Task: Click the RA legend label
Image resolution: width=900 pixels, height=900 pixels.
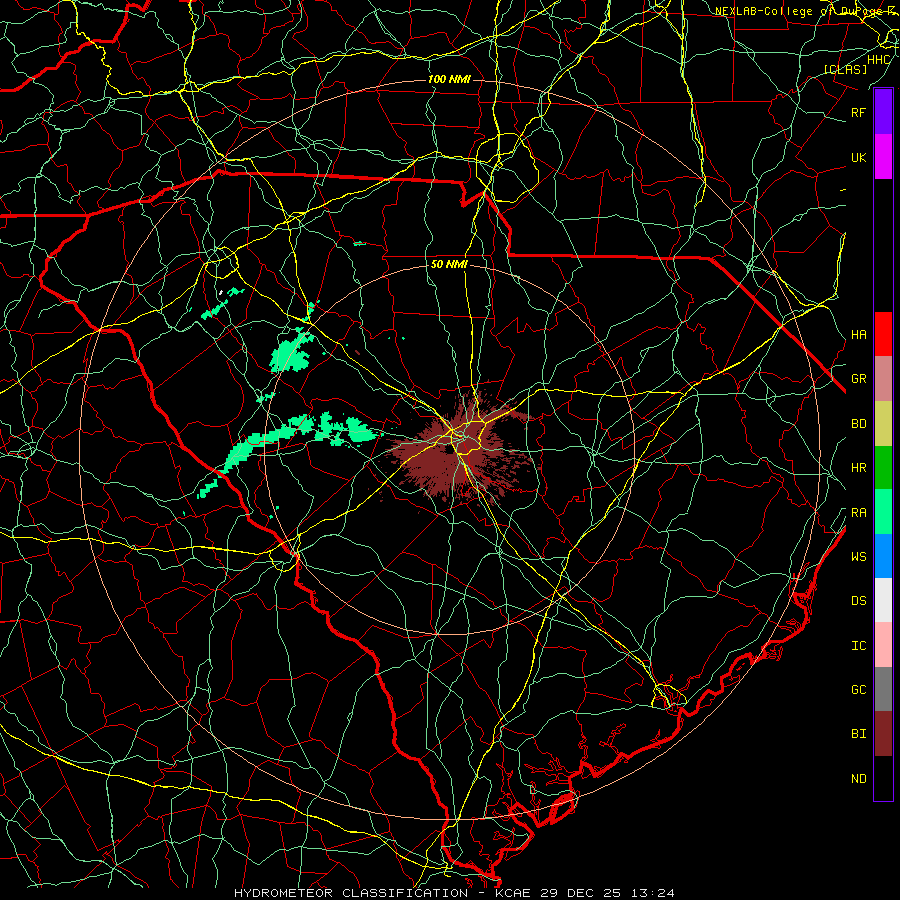Action: coord(858,512)
